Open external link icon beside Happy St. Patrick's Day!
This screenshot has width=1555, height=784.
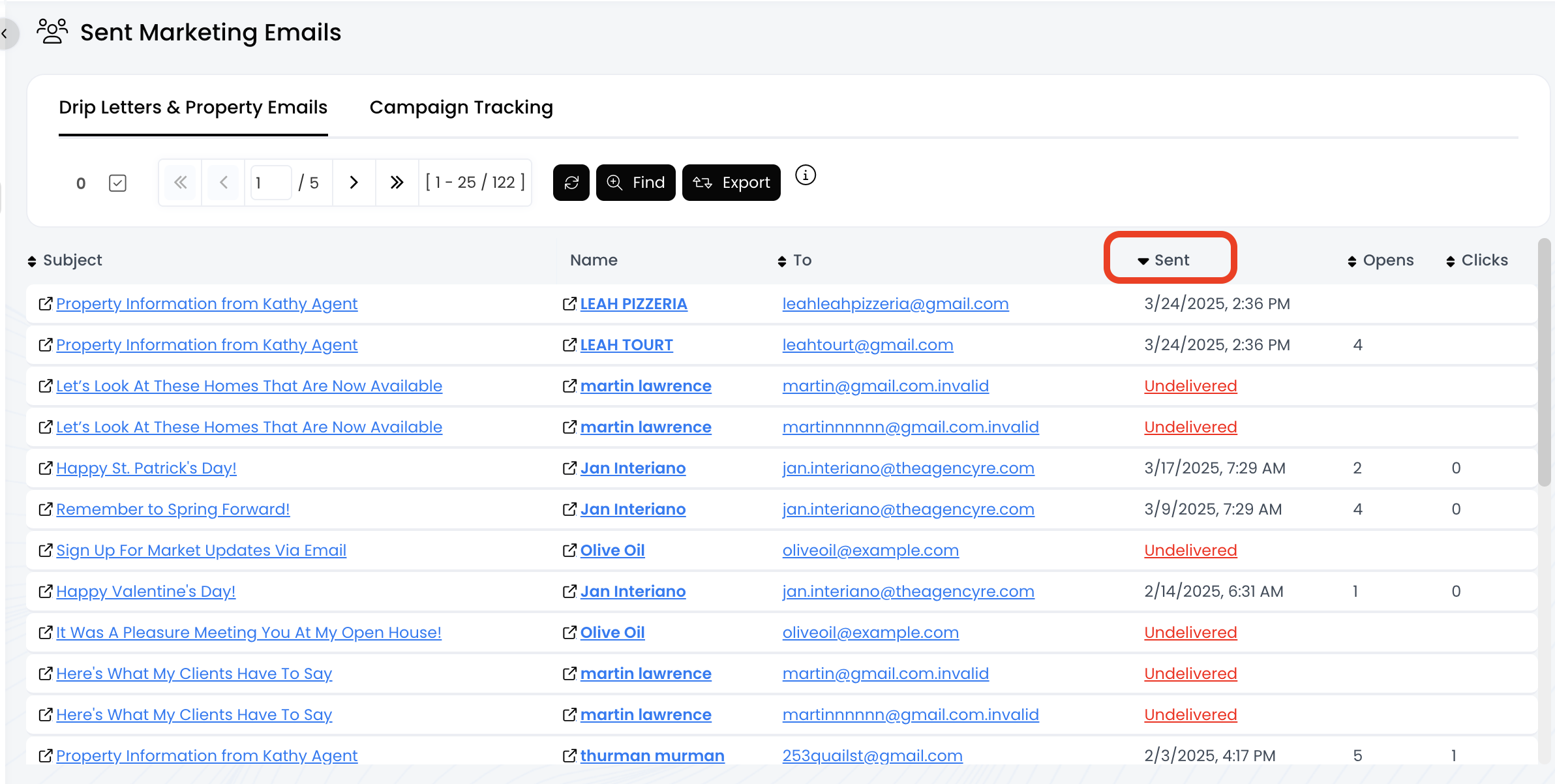pos(45,468)
